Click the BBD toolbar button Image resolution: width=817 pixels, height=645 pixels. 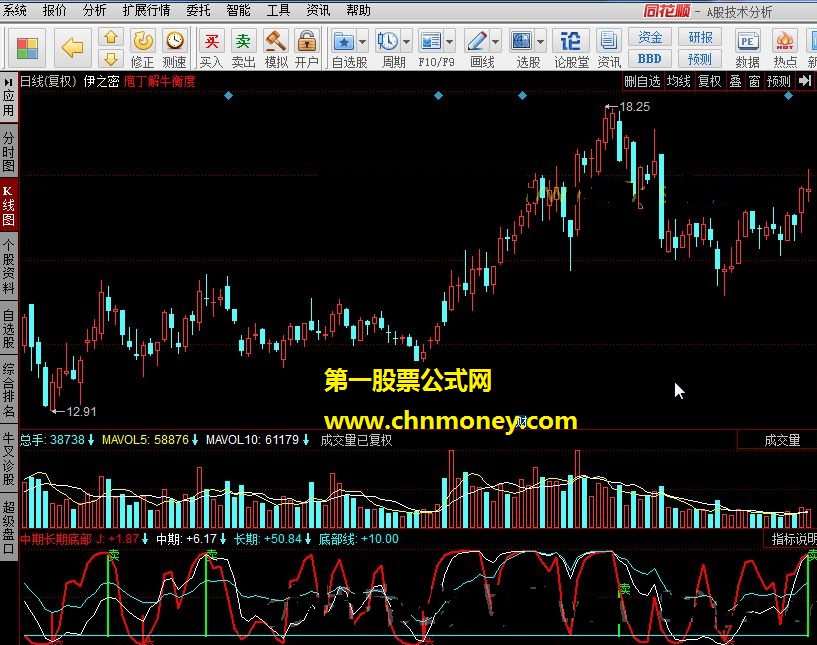click(x=649, y=59)
